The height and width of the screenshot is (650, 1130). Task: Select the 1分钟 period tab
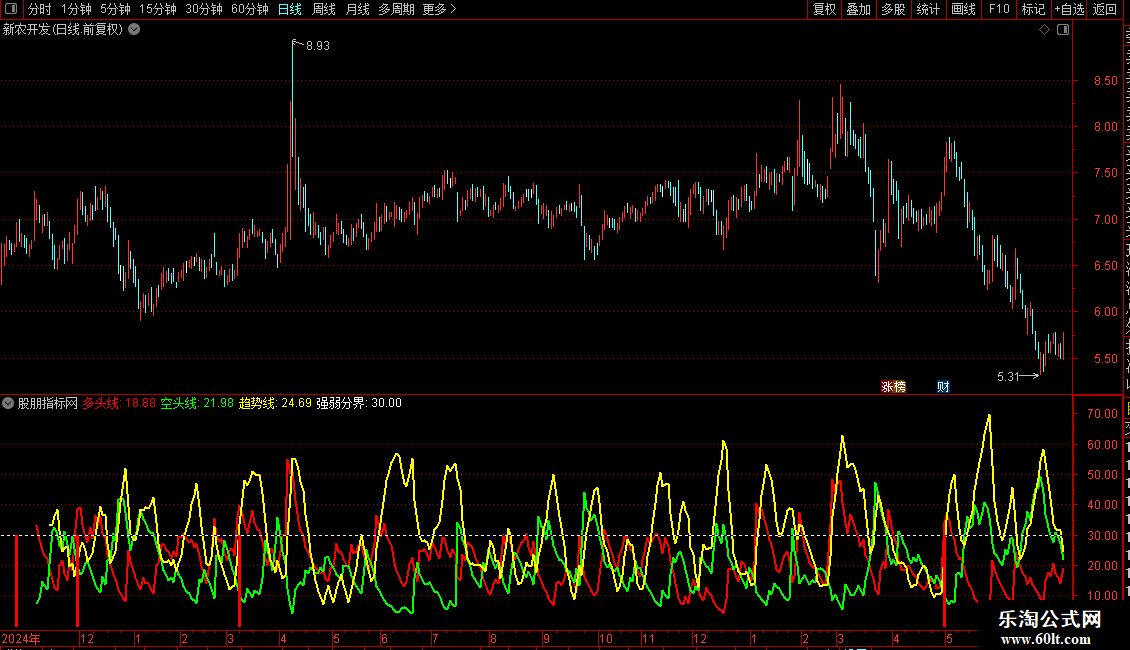click(x=76, y=9)
